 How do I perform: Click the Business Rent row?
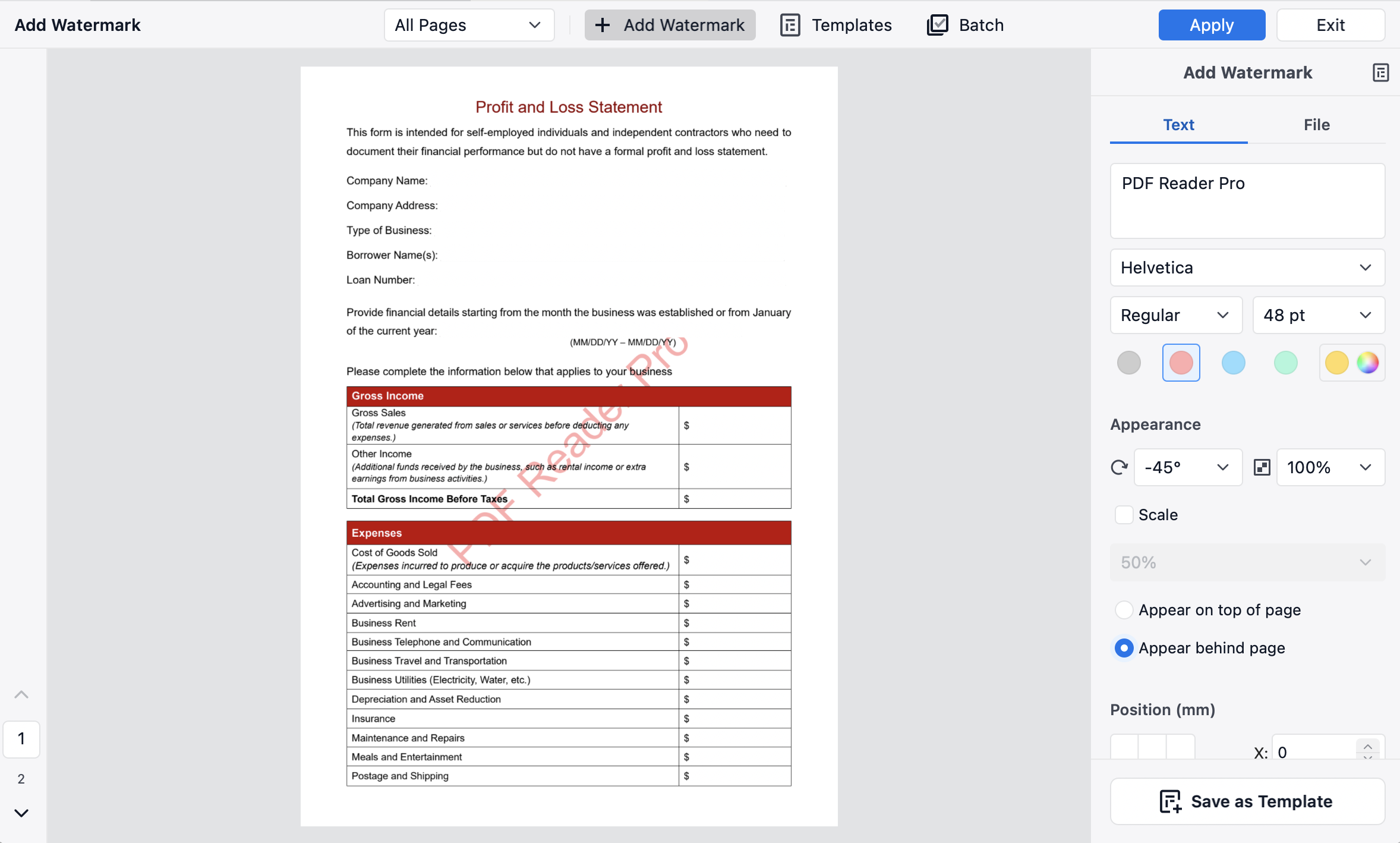click(569, 623)
